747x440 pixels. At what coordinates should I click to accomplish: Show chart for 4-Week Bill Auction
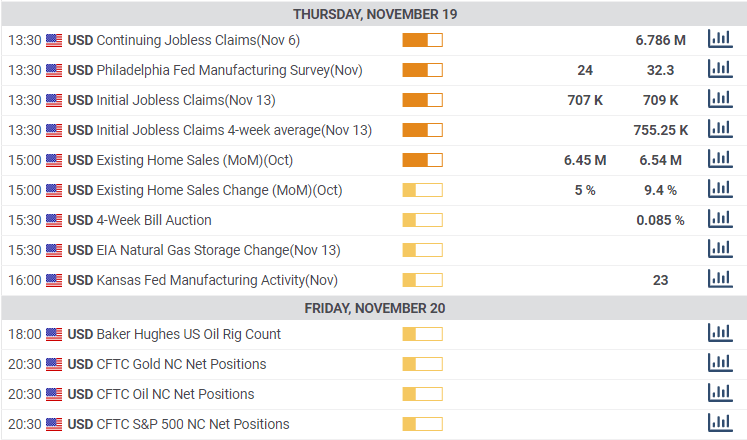click(x=718, y=220)
